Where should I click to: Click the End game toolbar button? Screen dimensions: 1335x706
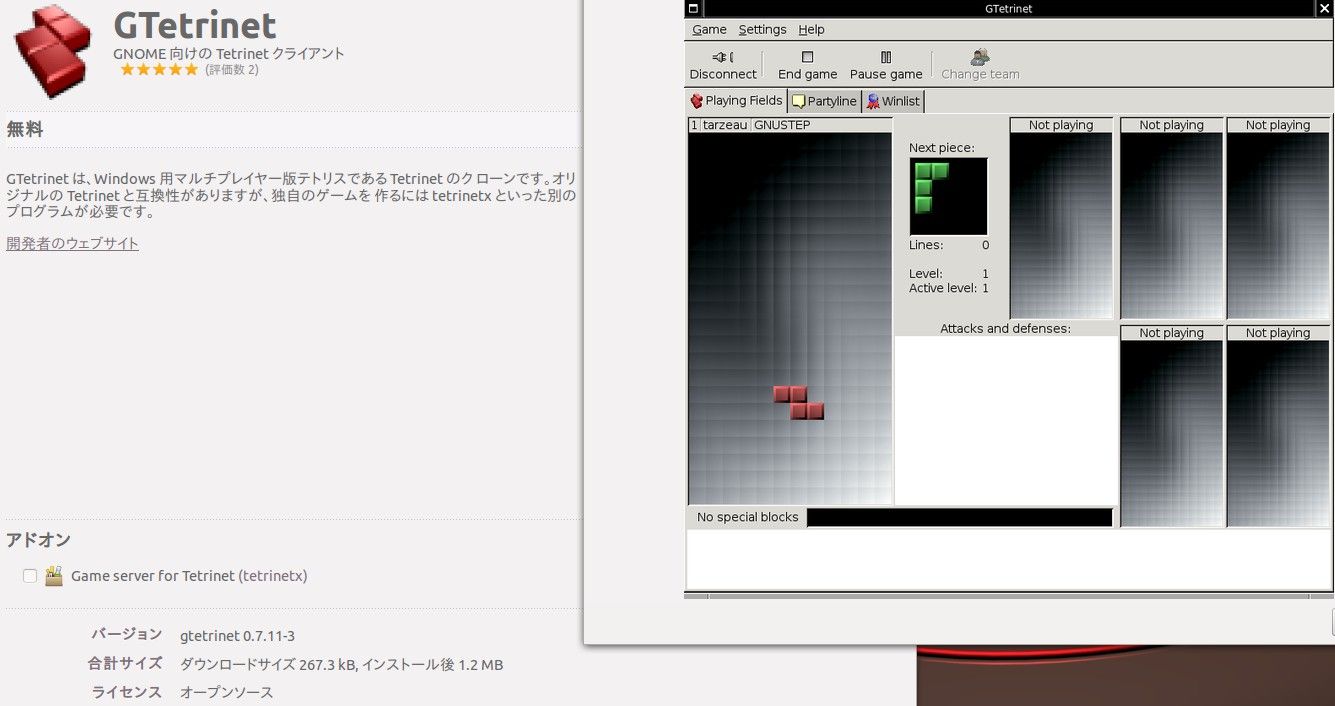pos(807,65)
